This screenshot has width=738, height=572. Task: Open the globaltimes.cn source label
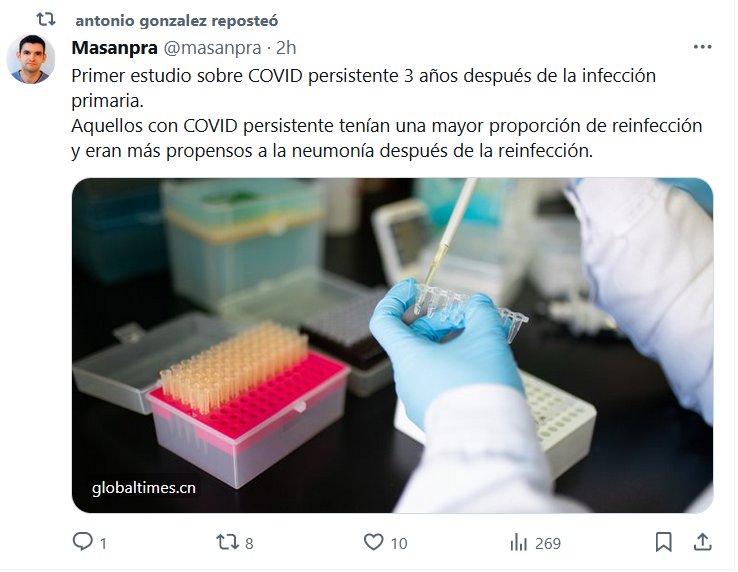pos(144,488)
